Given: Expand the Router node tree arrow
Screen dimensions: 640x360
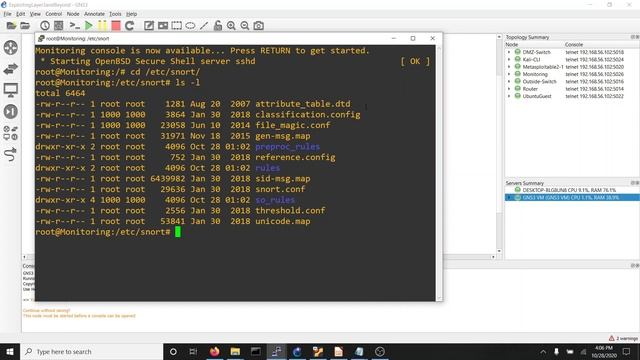Looking at the screenshot, I should tap(509, 89).
